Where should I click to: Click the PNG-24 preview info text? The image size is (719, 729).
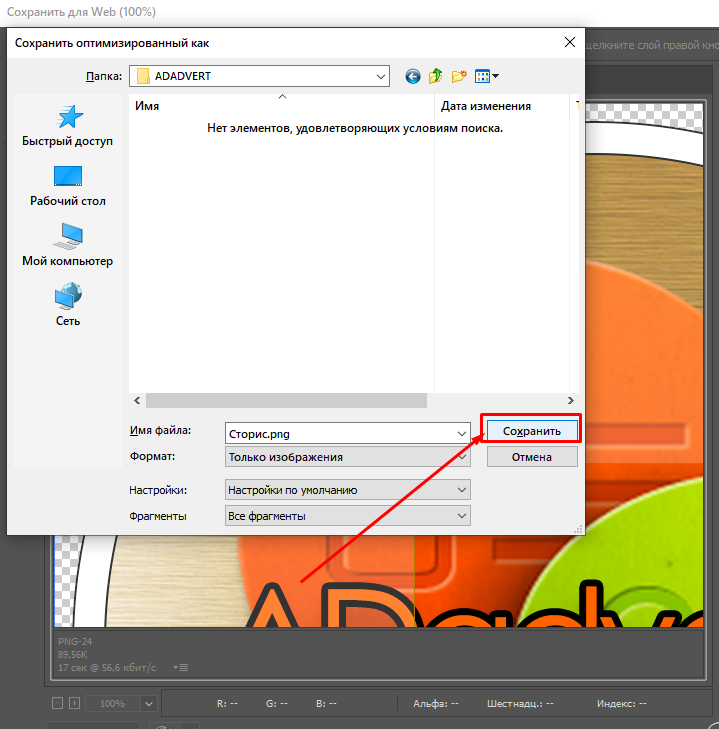[75, 642]
